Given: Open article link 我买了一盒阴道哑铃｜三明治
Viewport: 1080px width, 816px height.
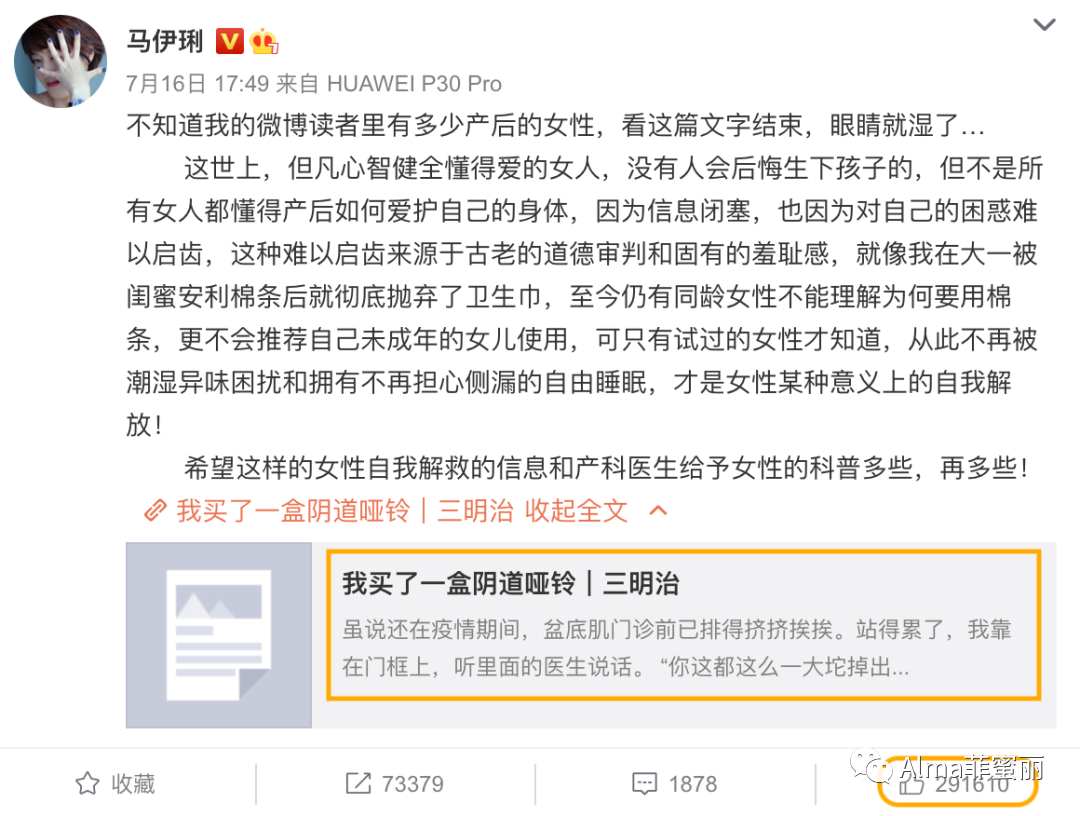Looking at the screenshot, I should click(x=344, y=511).
